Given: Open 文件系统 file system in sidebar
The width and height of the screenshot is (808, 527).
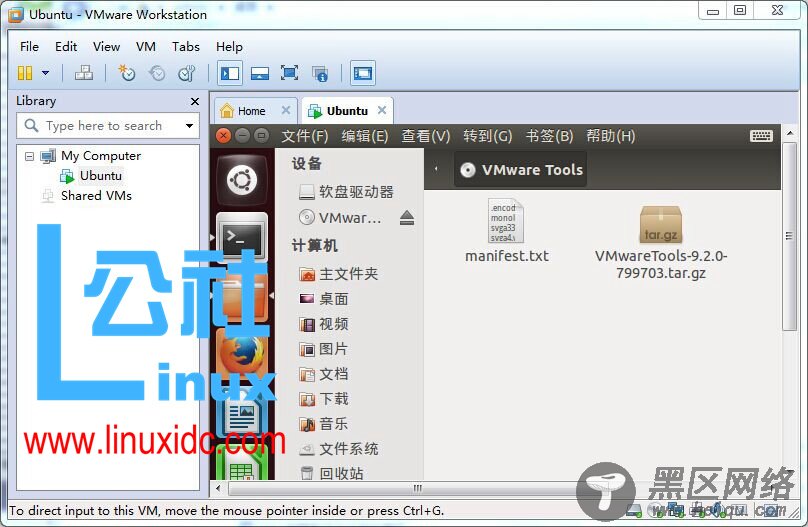Looking at the screenshot, I should click(339, 449).
